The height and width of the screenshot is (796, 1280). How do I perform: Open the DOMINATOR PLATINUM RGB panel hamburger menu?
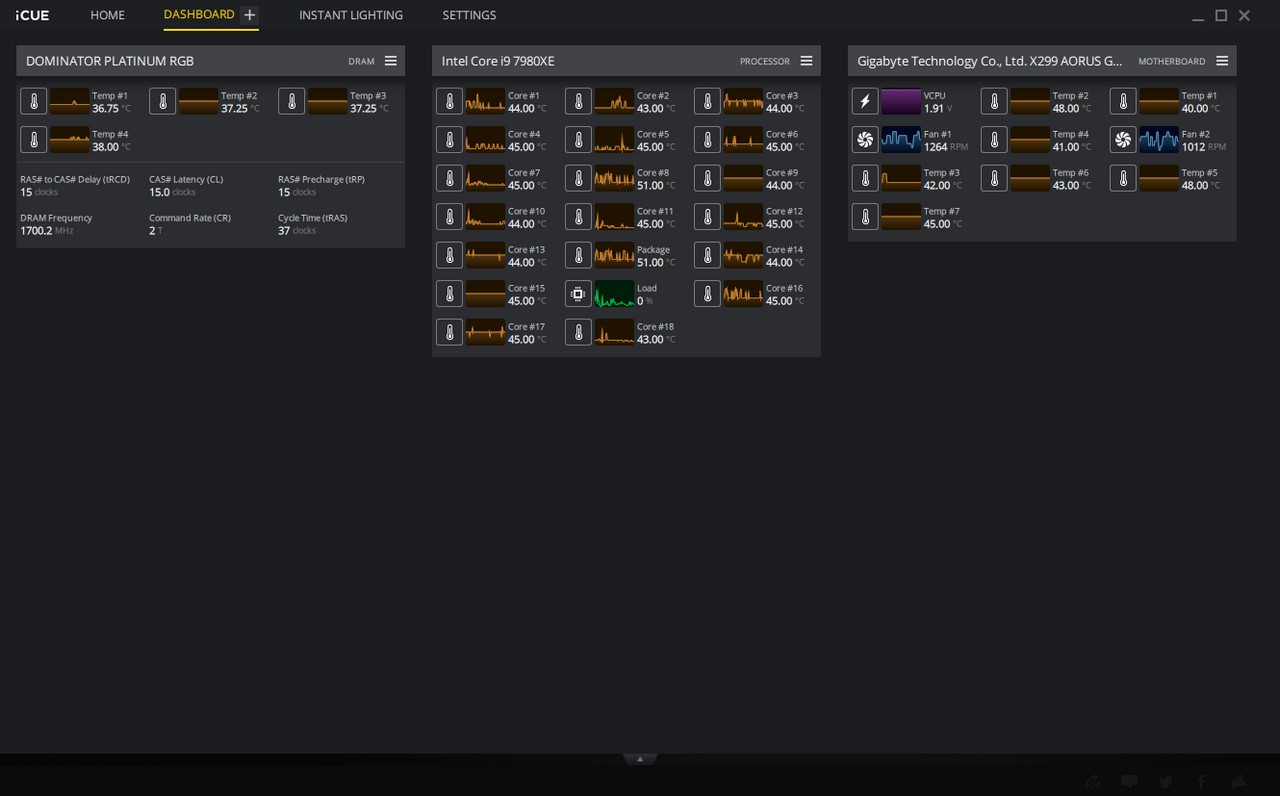pos(391,61)
